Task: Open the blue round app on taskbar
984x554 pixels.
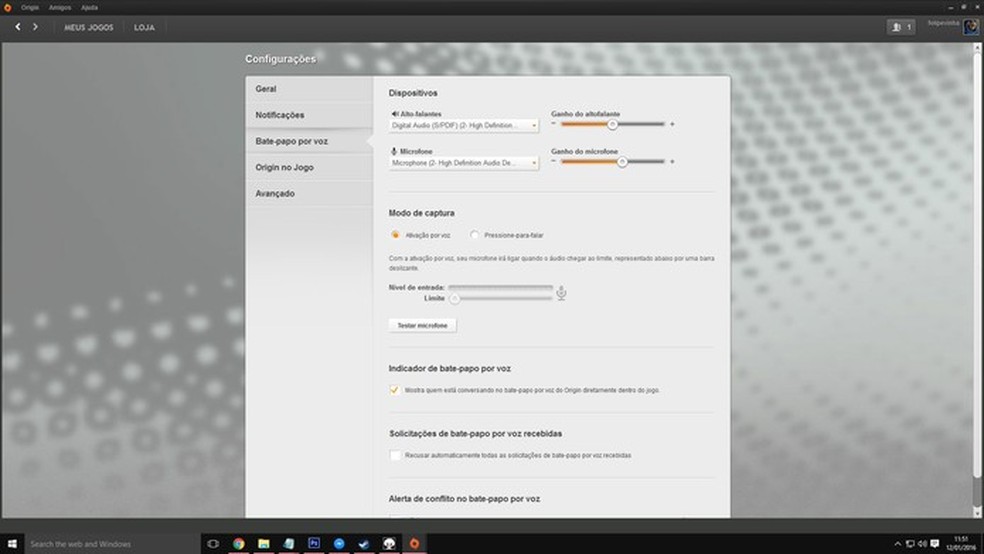Action: pyautogui.click(x=339, y=543)
